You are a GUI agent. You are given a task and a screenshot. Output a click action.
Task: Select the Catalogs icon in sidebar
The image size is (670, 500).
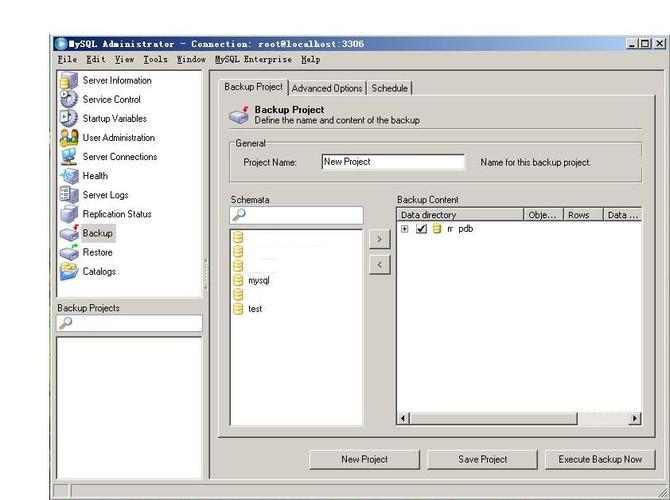pos(68,271)
